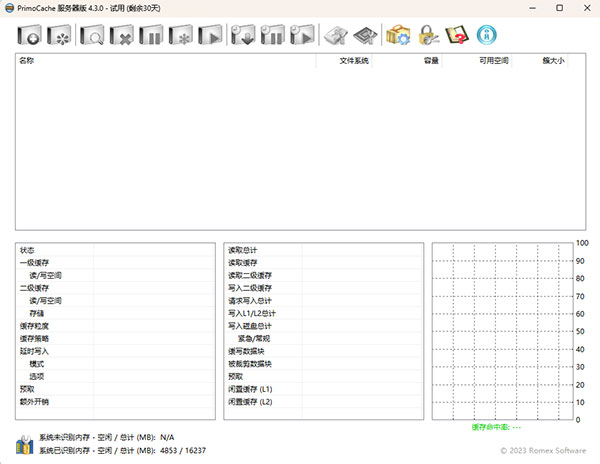Open the chip storage management icon

tap(365, 35)
